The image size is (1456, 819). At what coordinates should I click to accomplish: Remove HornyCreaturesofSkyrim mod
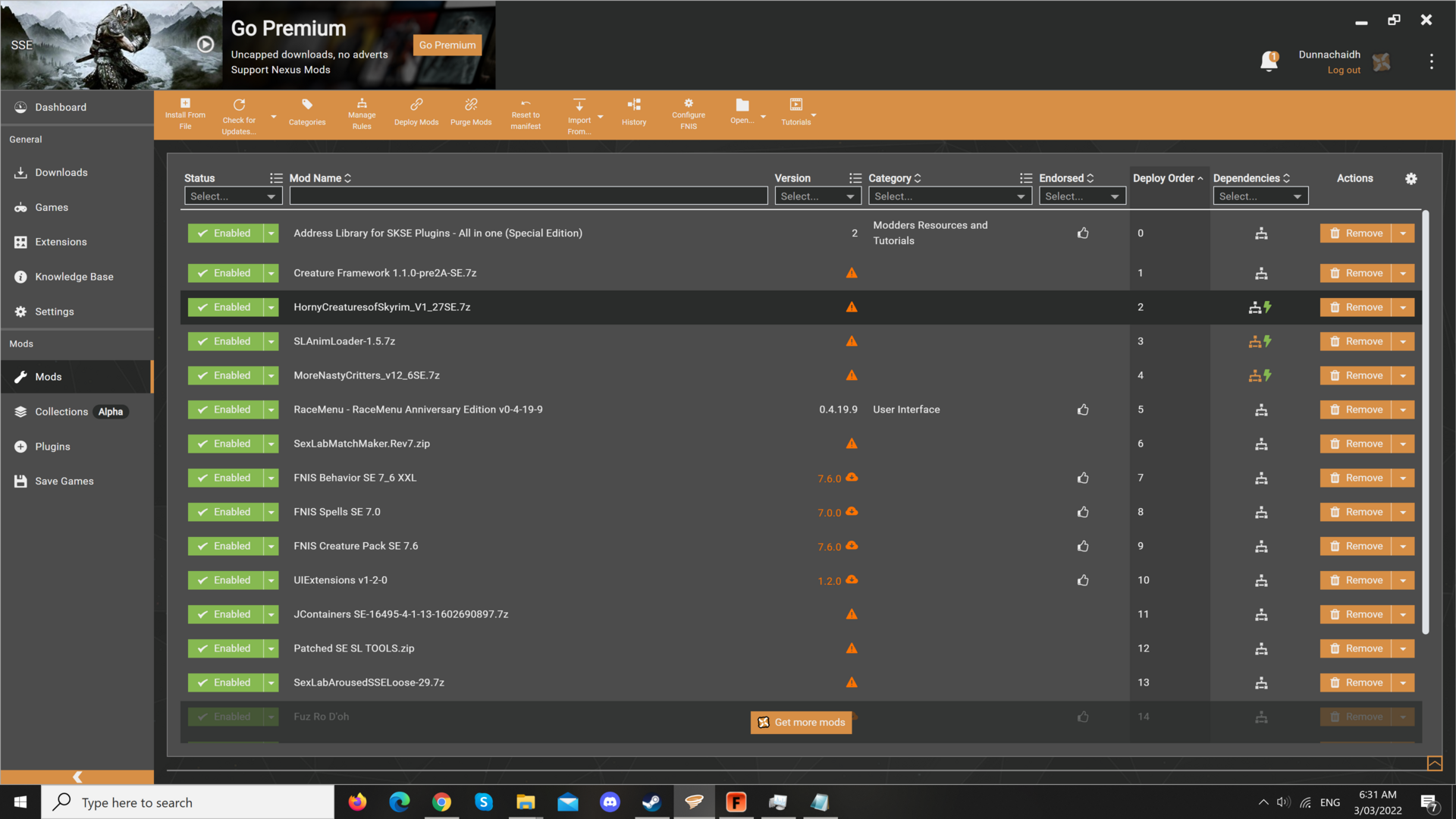click(x=1356, y=307)
